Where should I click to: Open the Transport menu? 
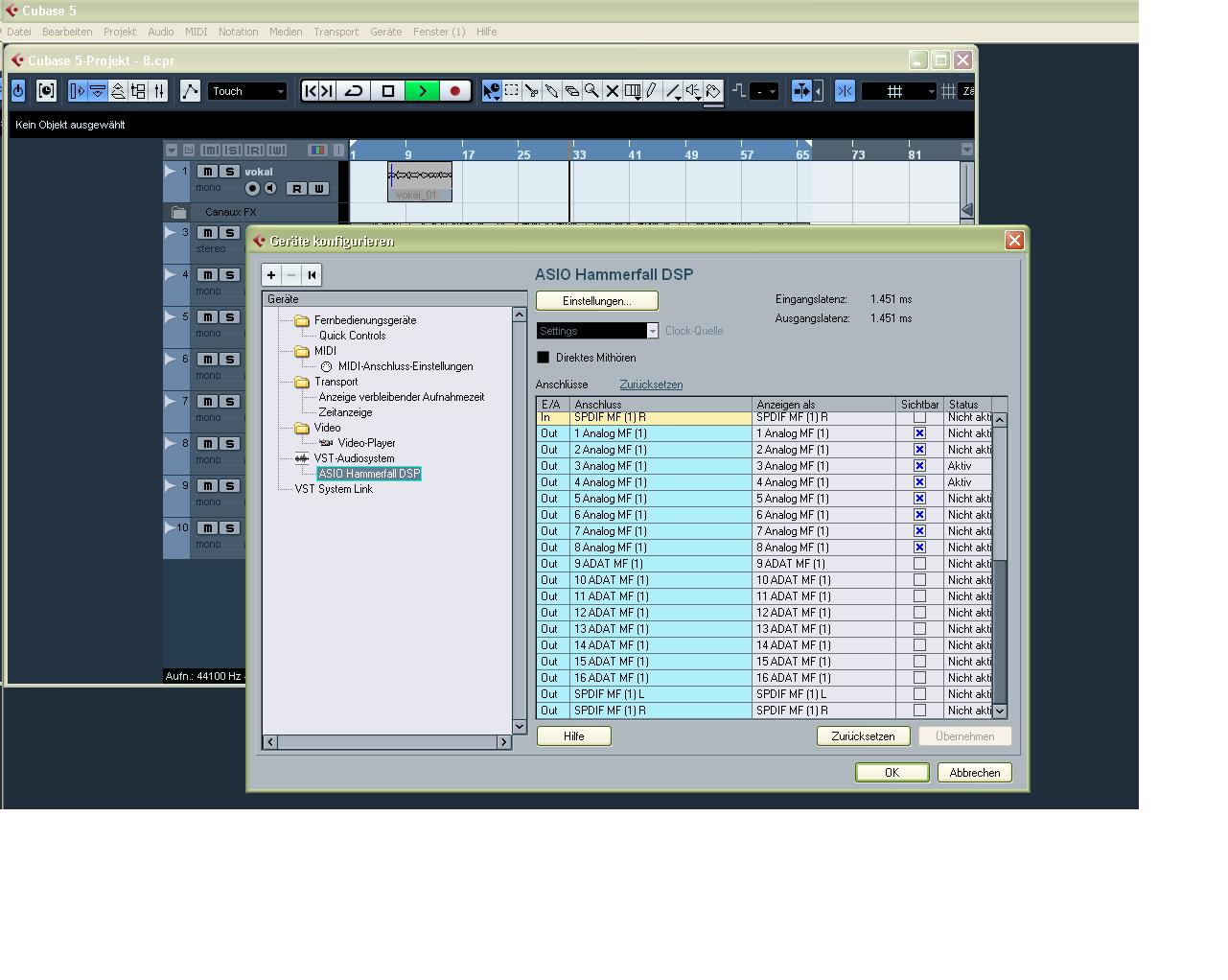tap(336, 32)
